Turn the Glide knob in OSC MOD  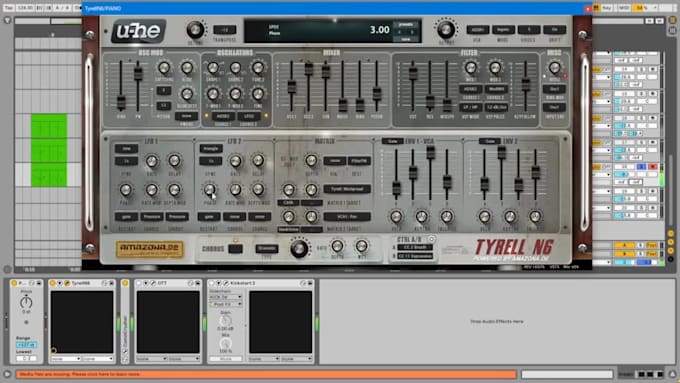(187, 68)
